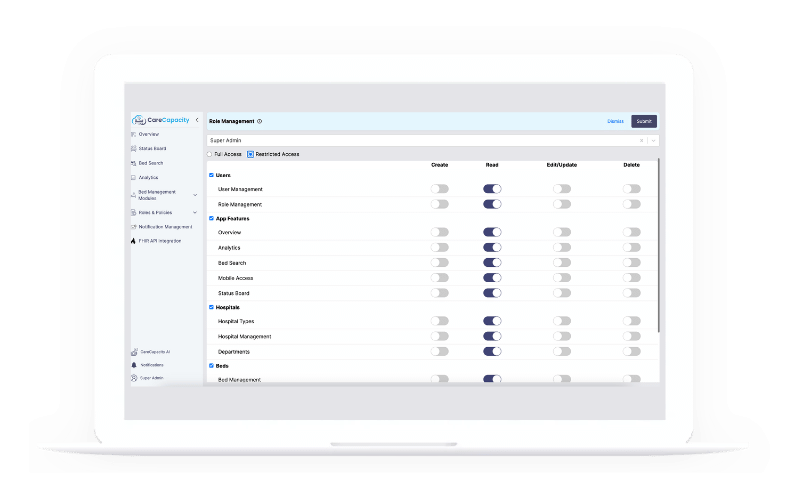800x498 pixels.
Task: Collapse the sidebar with the chevron arrow
Action: coord(196,120)
